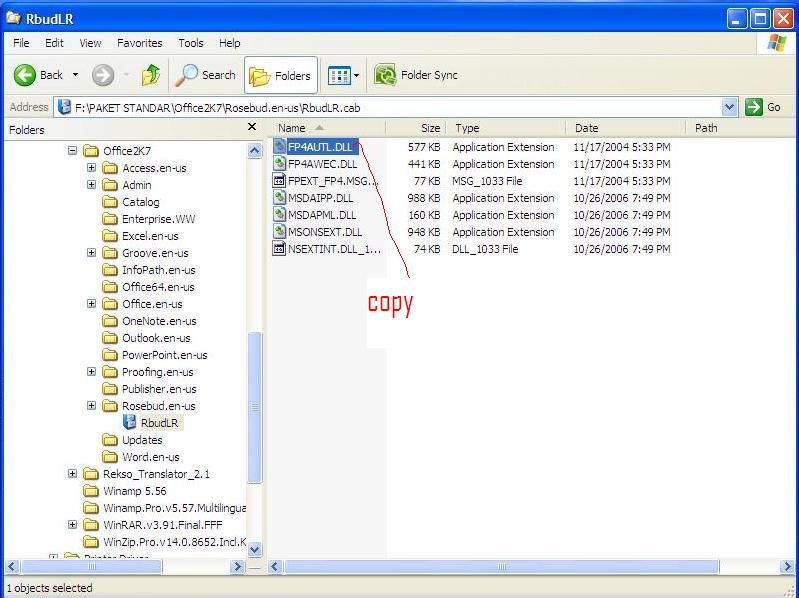799x598 pixels.
Task: Expand the Admin folder node
Action: tap(91, 184)
